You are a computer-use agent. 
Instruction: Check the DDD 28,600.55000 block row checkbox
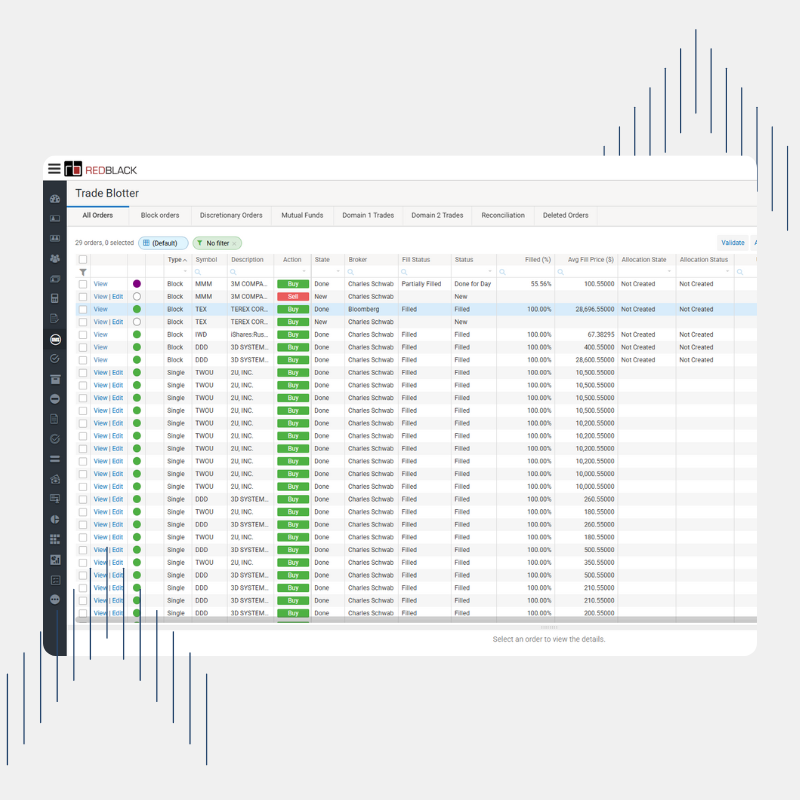pos(83,360)
